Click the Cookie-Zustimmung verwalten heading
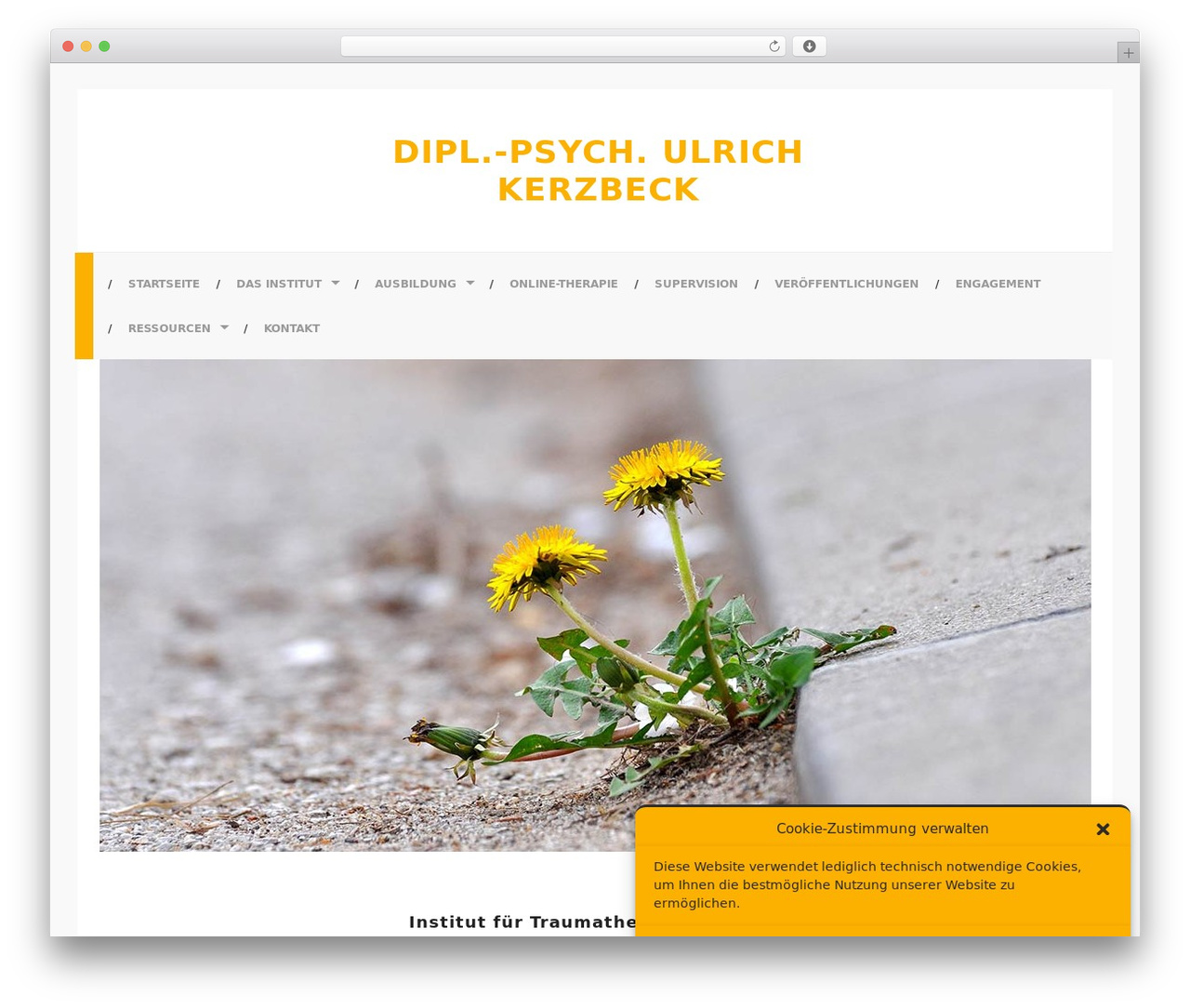The height and width of the screenshot is (1008, 1190). click(x=882, y=829)
